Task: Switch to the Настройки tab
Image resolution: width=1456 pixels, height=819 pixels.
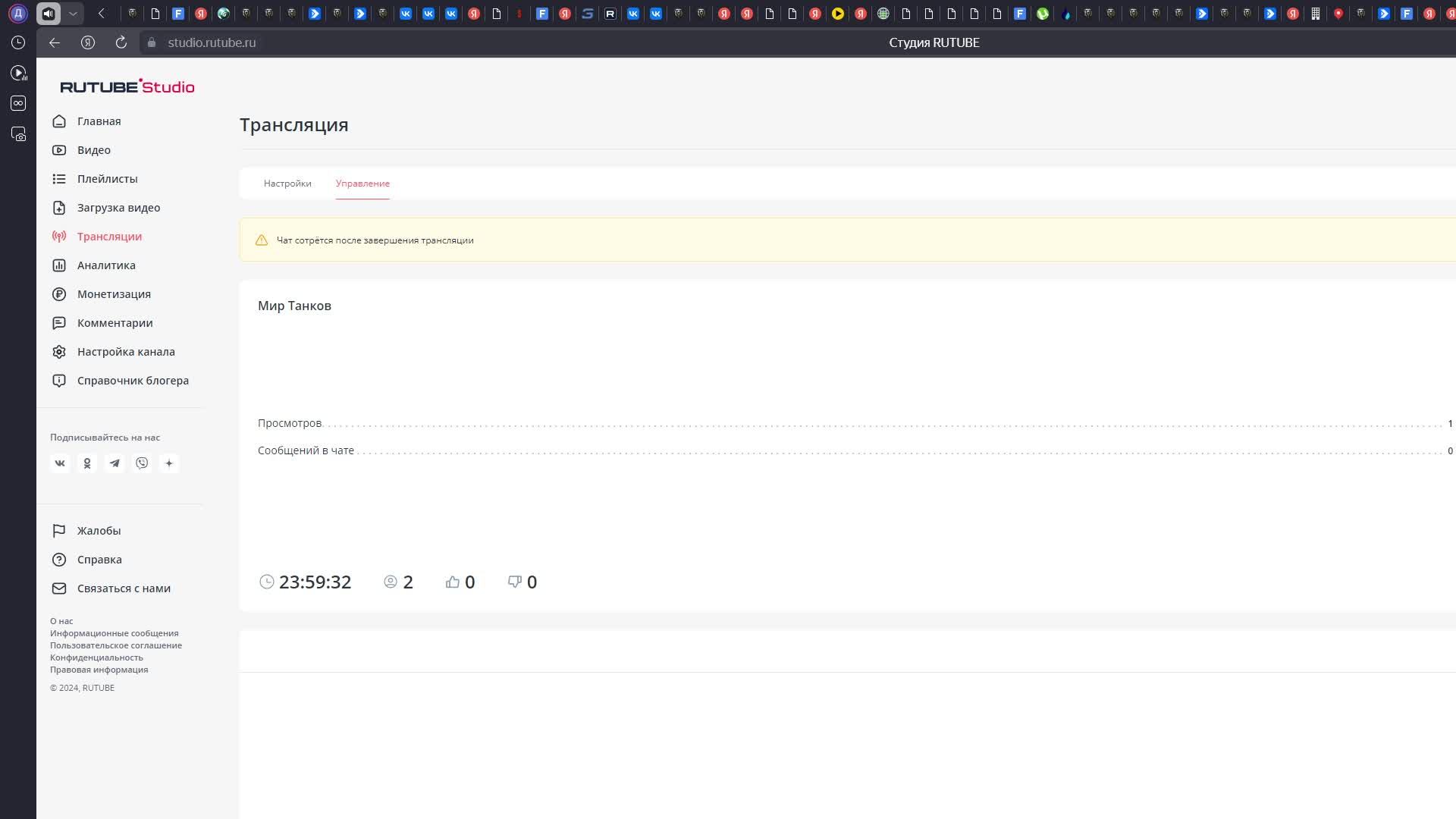Action: [287, 184]
